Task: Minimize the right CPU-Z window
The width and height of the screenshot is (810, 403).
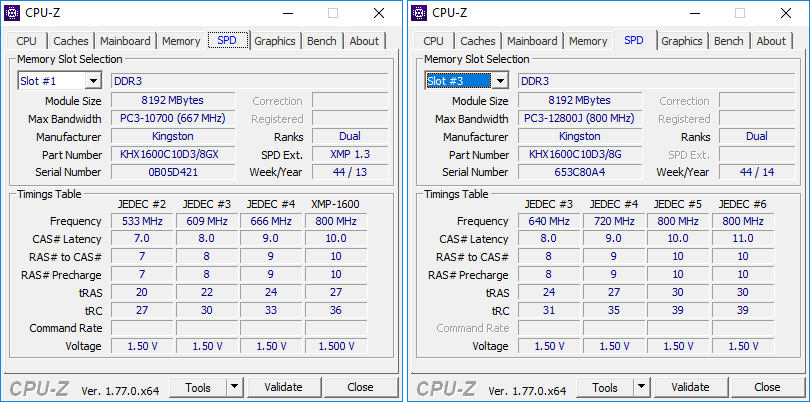Action: 694,13
